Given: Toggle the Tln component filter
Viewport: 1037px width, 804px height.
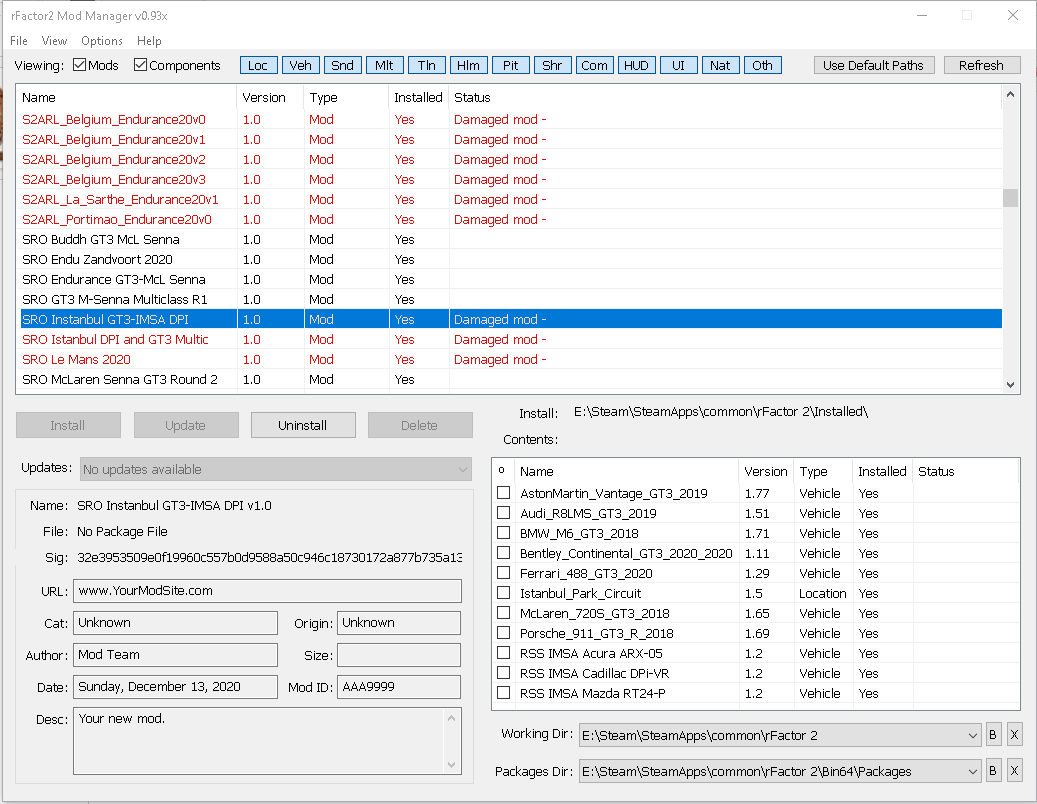Looking at the screenshot, I should pyautogui.click(x=427, y=65).
